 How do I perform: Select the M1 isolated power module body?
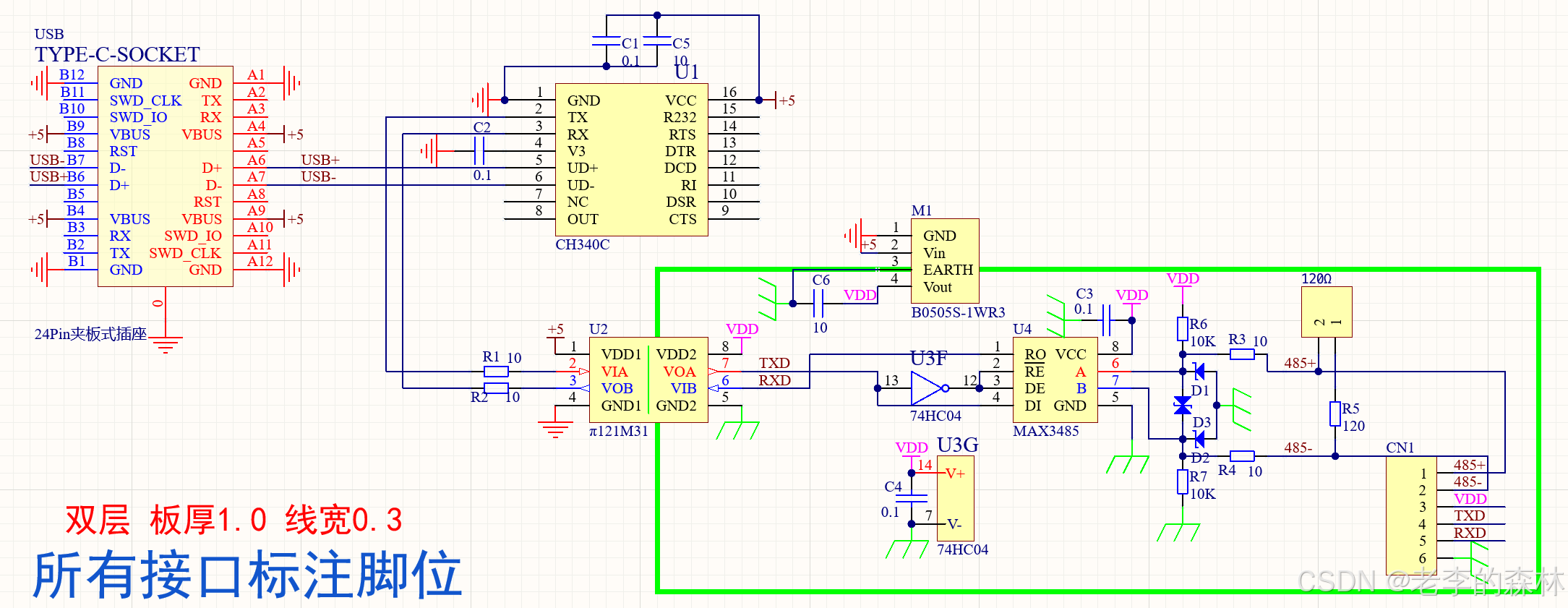[x=945, y=261]
